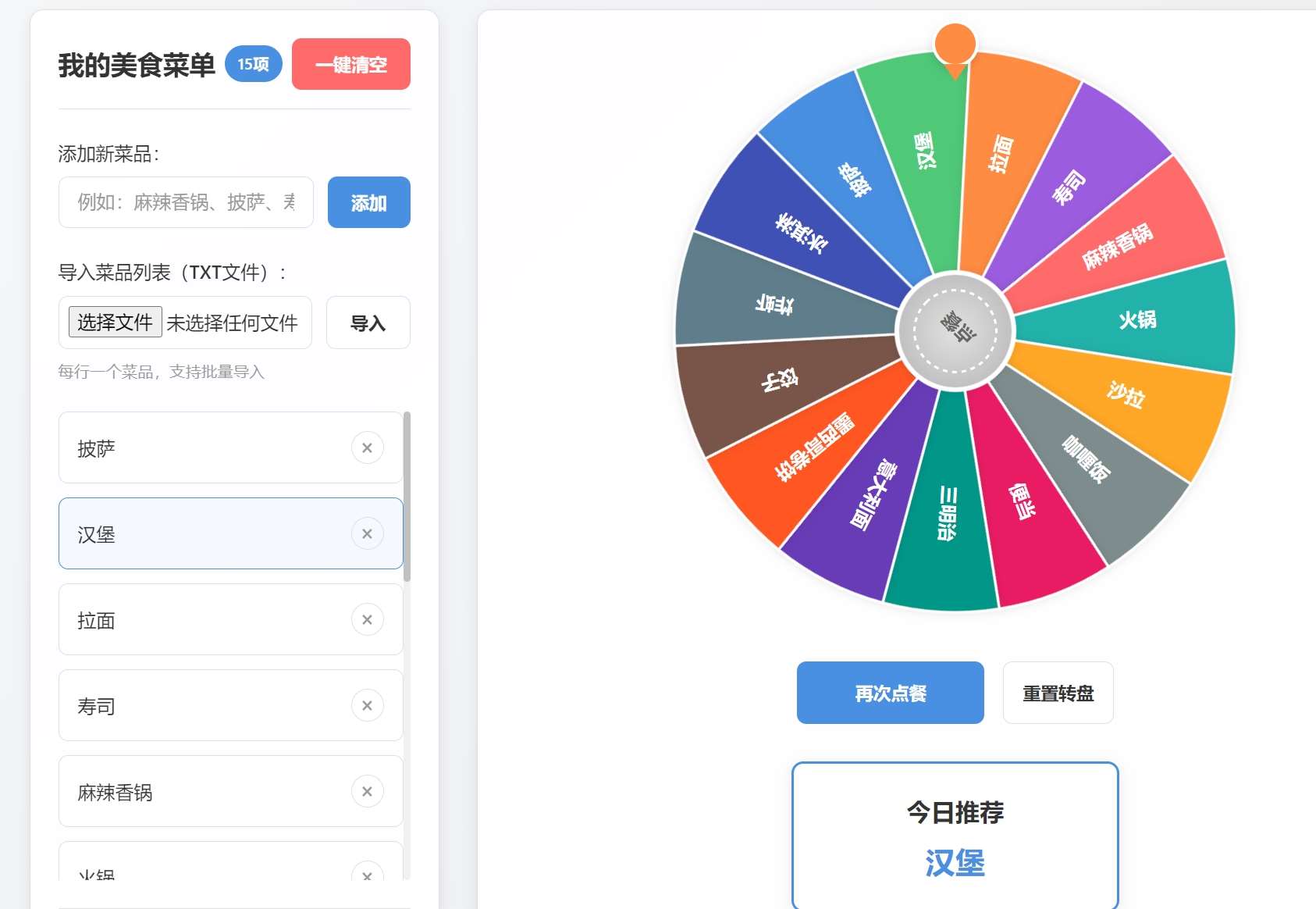Click 导入 to import the dish list
1316x909 pixels.
(368, 323)
